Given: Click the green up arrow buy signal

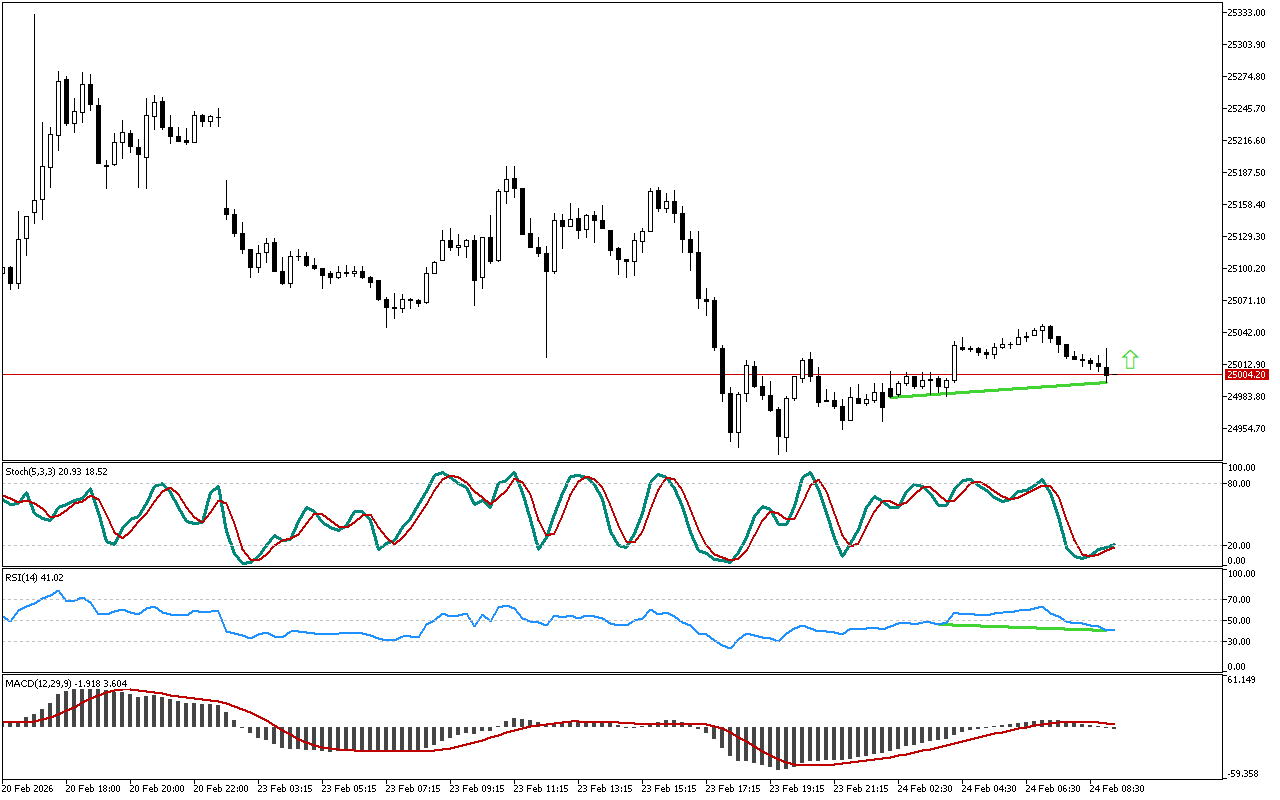Looking at the screenshot, I should 1130,360.
